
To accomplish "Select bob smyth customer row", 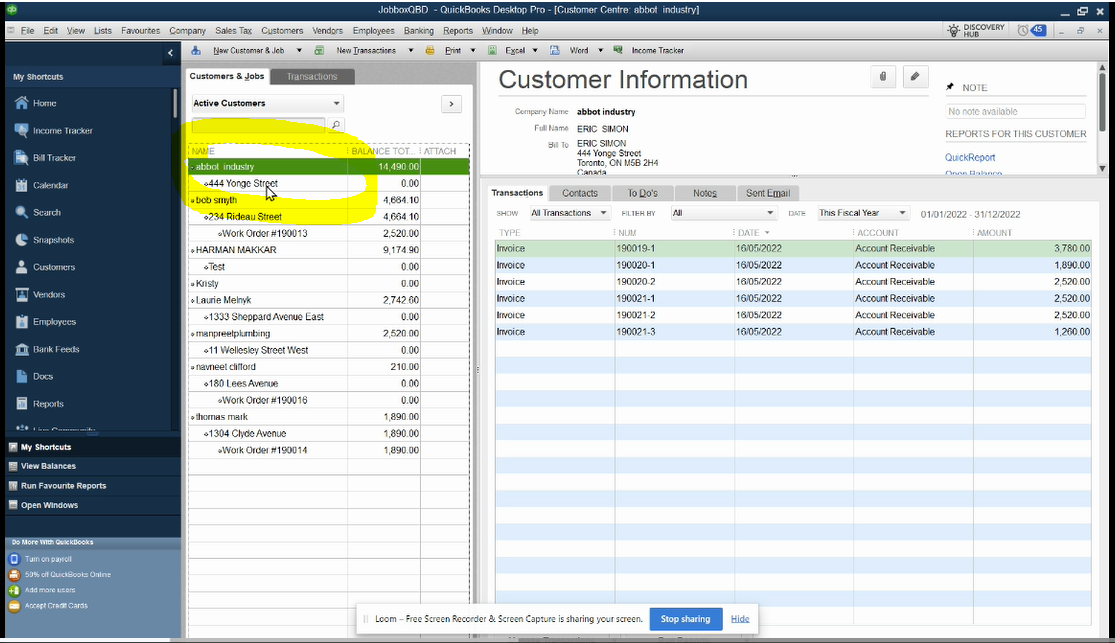I will point(328,200).
